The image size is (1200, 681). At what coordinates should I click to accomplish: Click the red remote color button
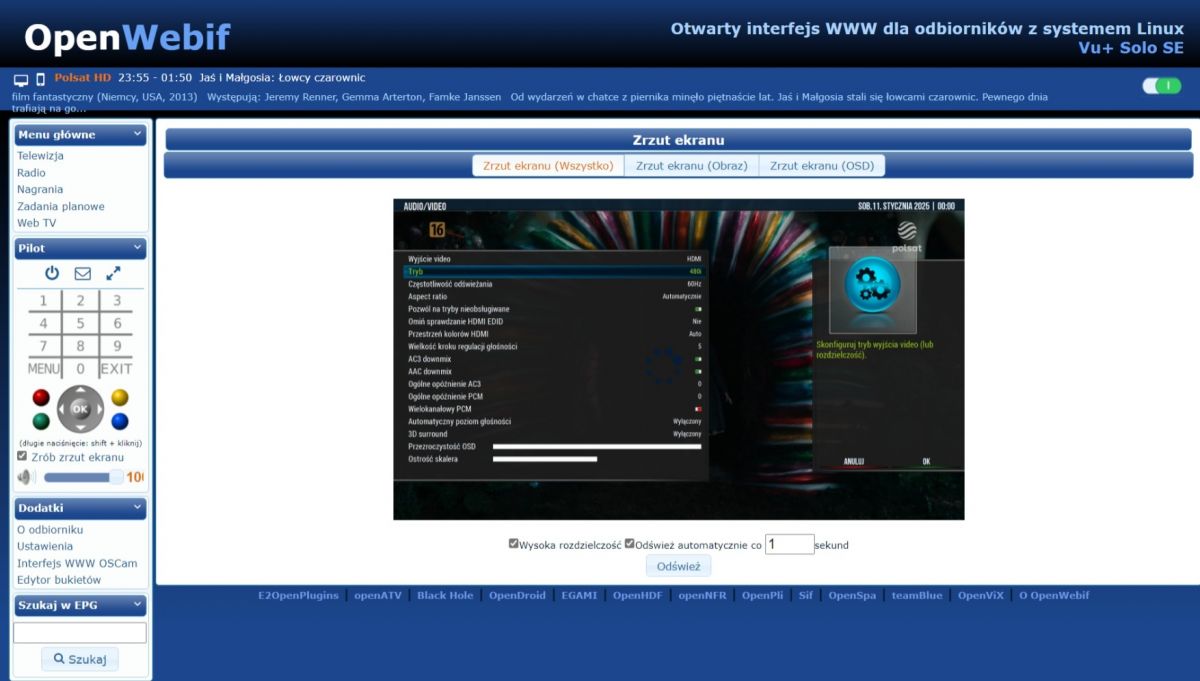click(x=41, y=397)
